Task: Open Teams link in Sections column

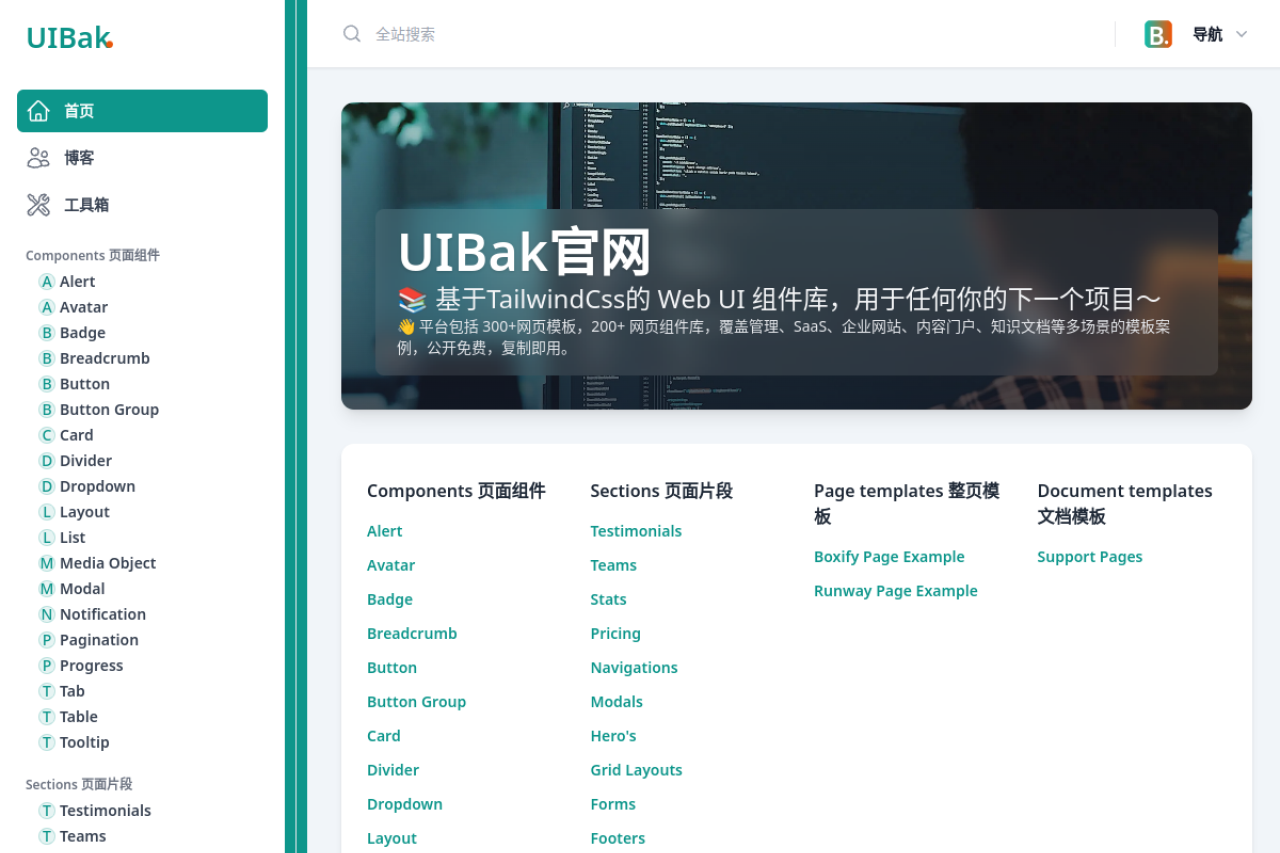Action: pyautogui.click(x=614, y=565)
